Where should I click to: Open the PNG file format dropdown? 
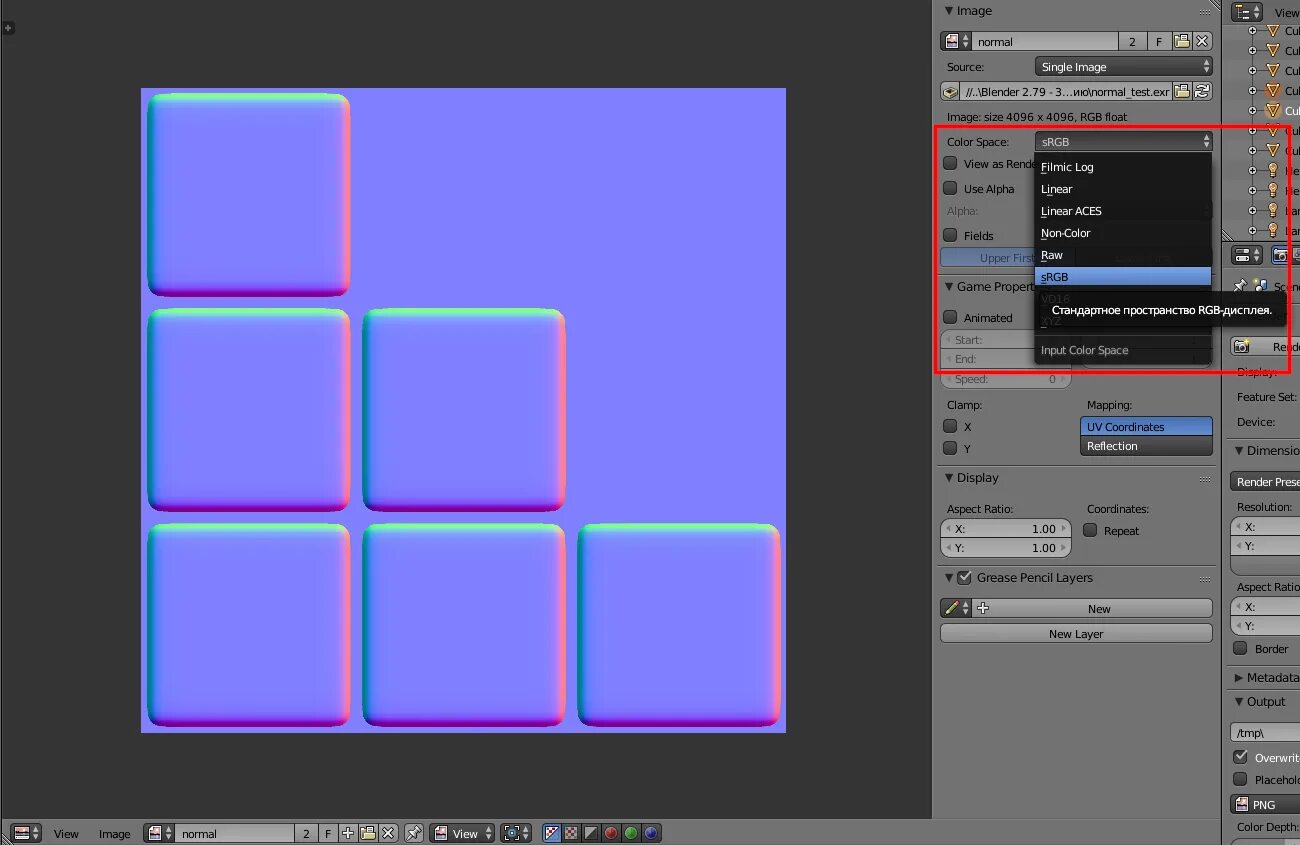tap(1265, 804)
